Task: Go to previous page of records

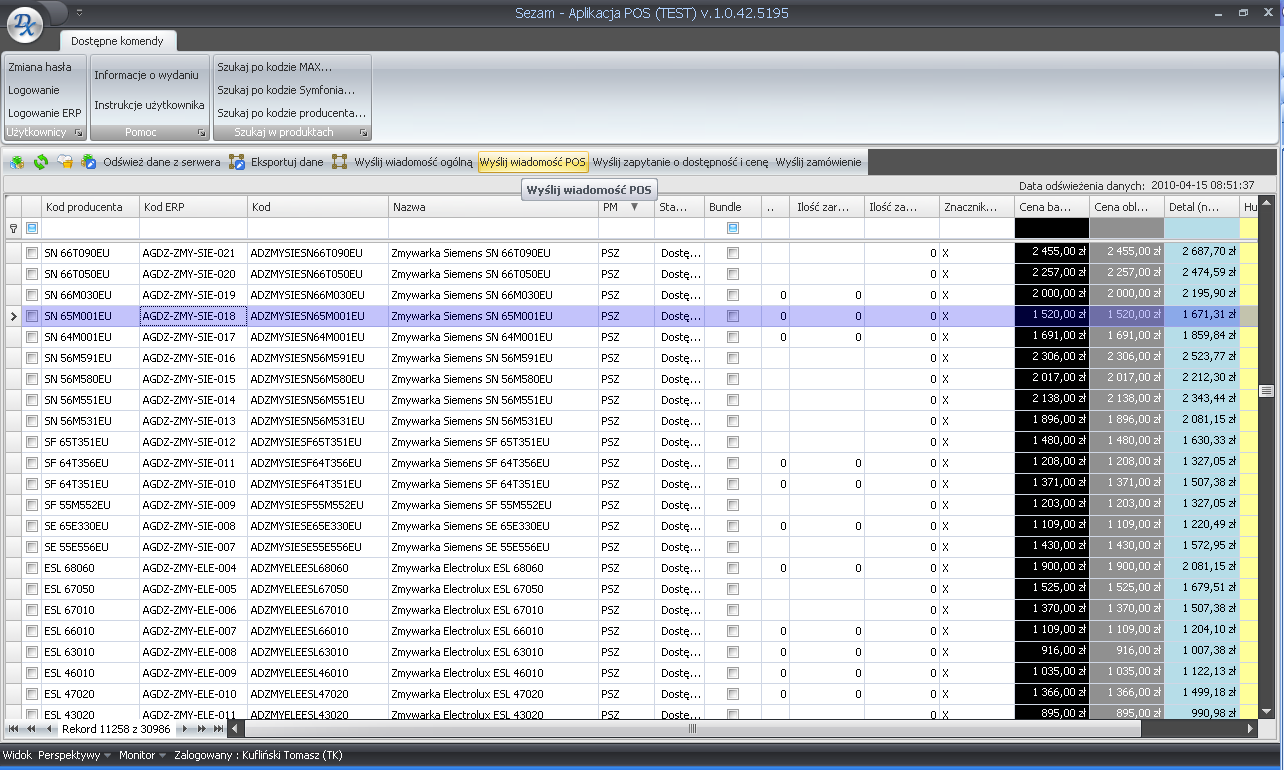Action: (x=31, y=729)
